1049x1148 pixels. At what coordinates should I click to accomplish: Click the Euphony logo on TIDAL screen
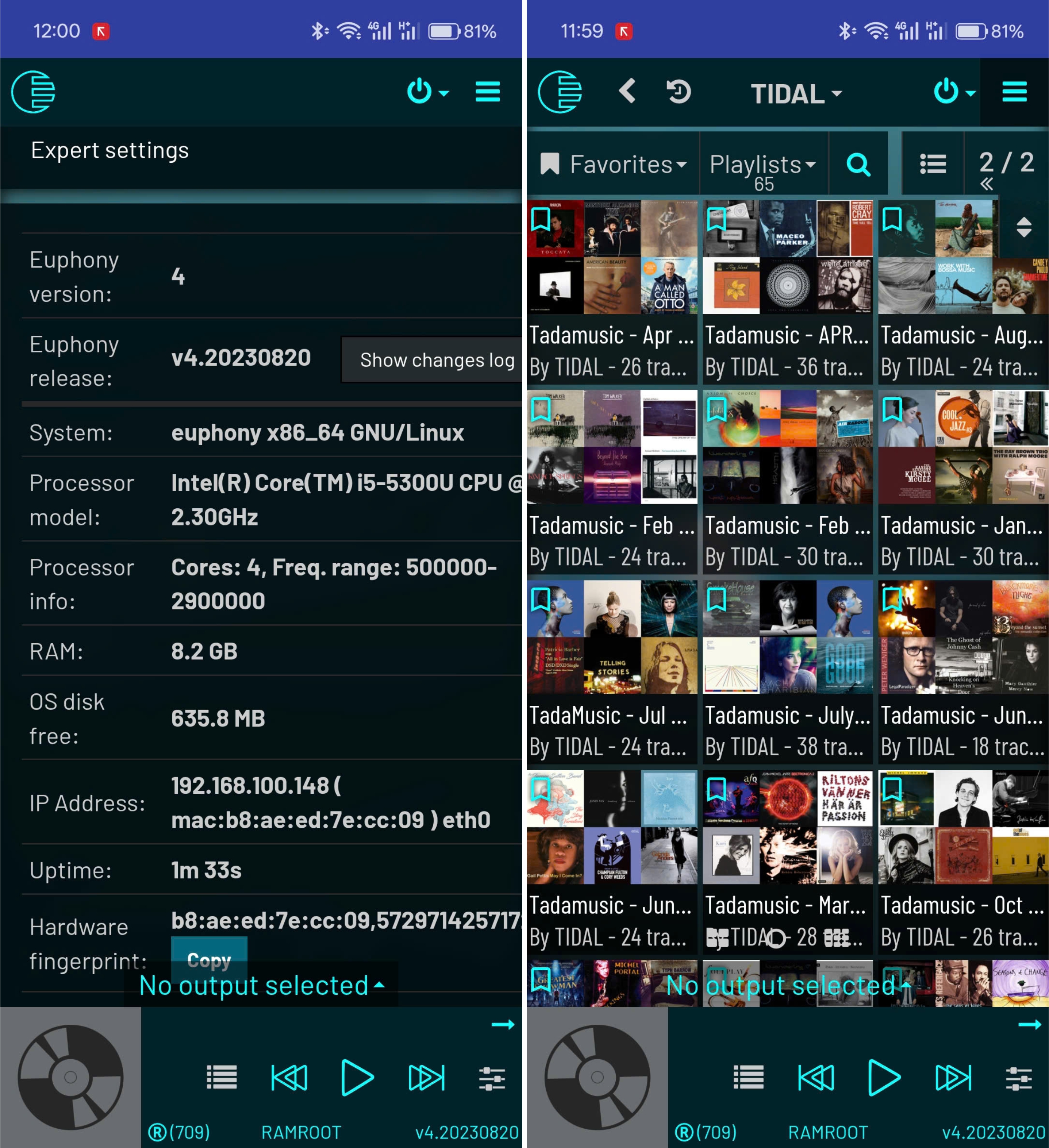pos(560,92)
